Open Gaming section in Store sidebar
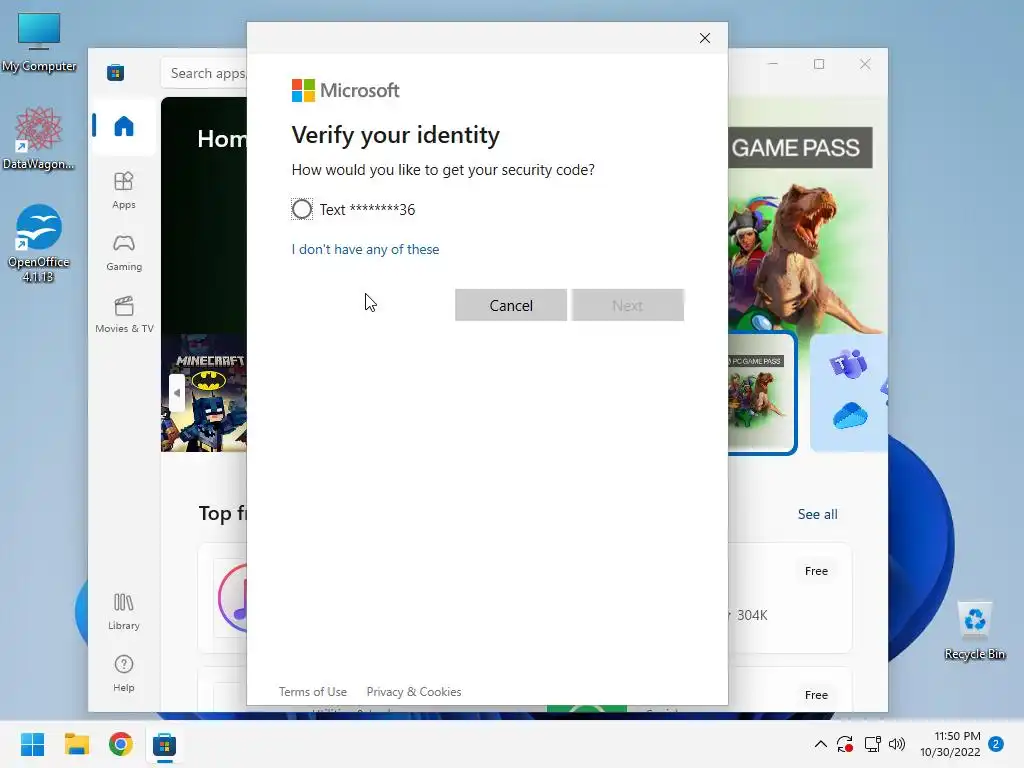1024x768 pixels. tap(123, 253)
